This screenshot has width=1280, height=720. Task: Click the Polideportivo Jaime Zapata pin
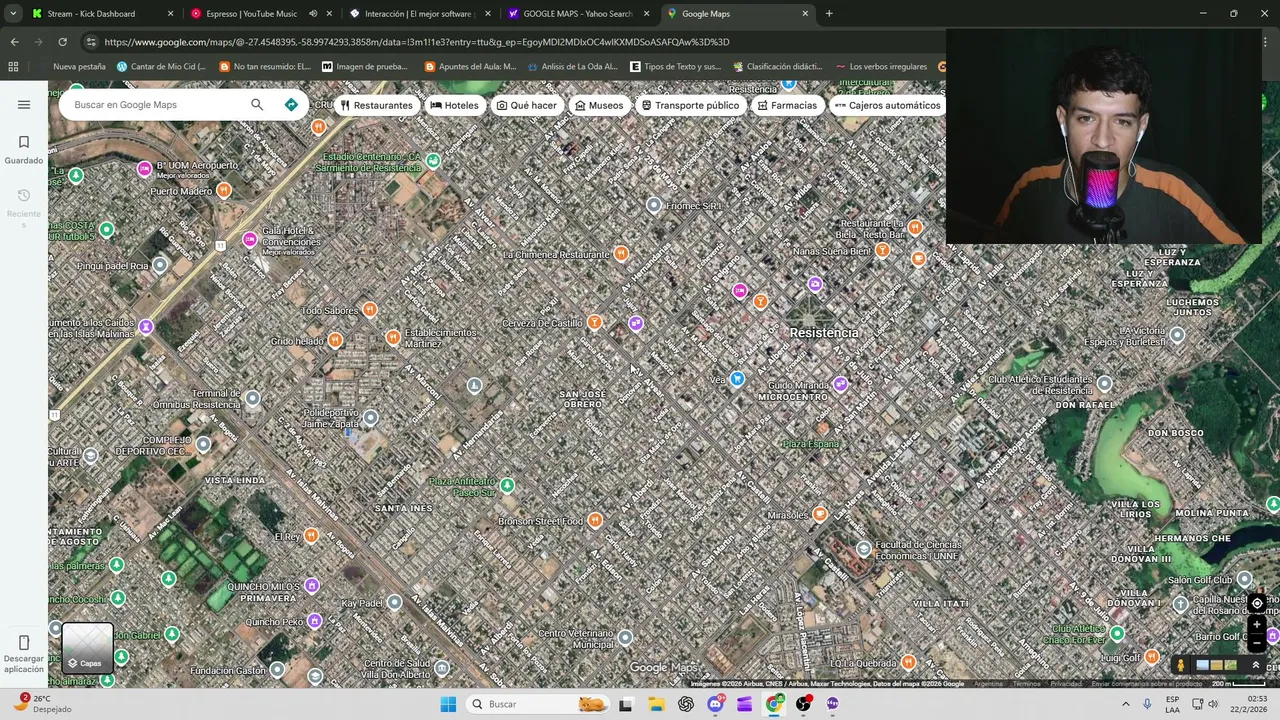coord(371,417)
